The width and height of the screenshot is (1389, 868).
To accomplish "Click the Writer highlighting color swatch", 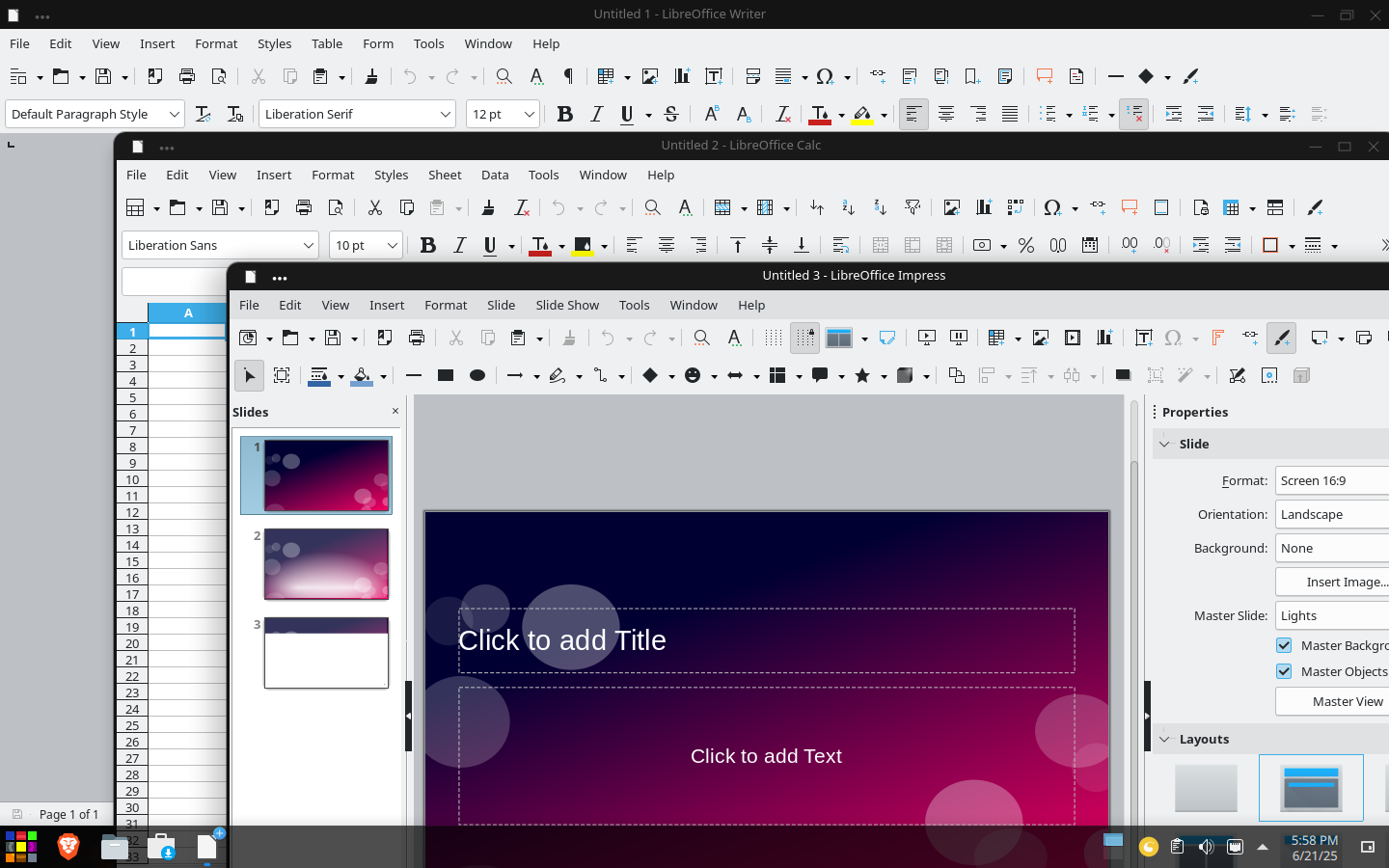I will (862, 114).
